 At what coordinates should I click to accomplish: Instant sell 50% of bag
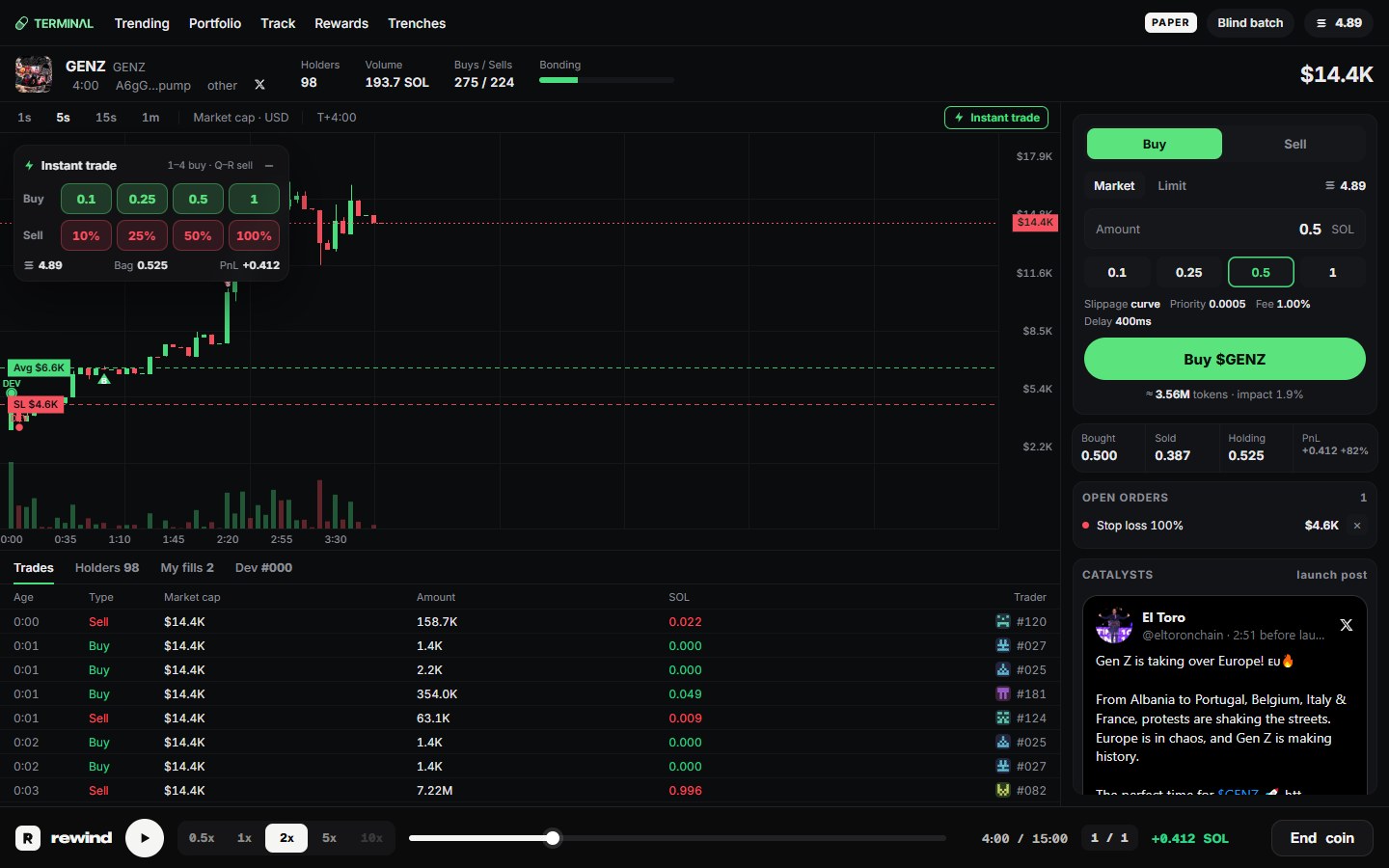point(198,235)
